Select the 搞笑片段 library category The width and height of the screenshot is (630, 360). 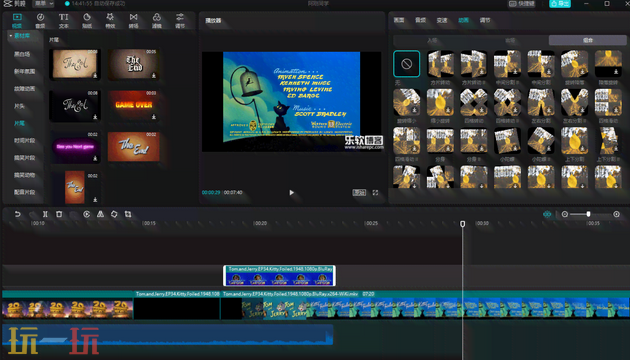click(25, 158)
